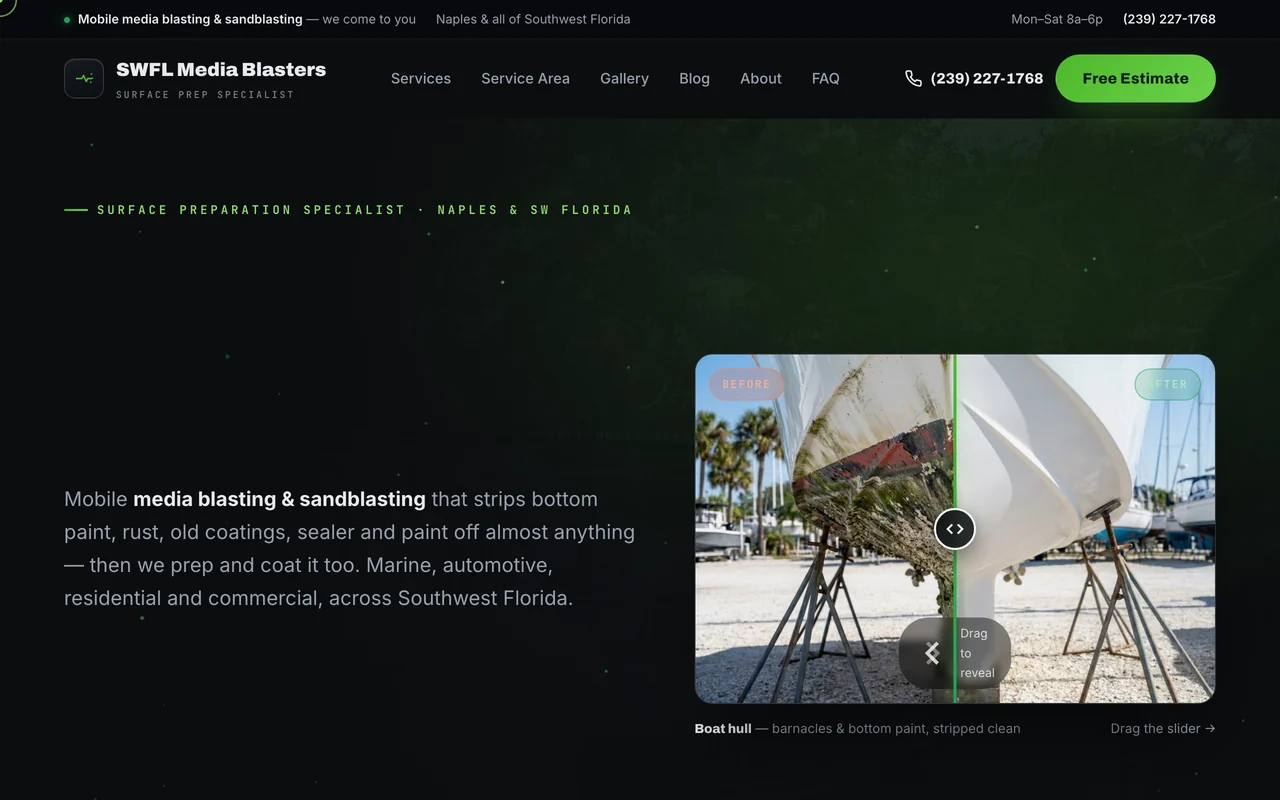Image resolution: width=1280 pixels, height=800 pixels.
Task: Click "Drag the slider →" text
Action: tap(1163, 728)
